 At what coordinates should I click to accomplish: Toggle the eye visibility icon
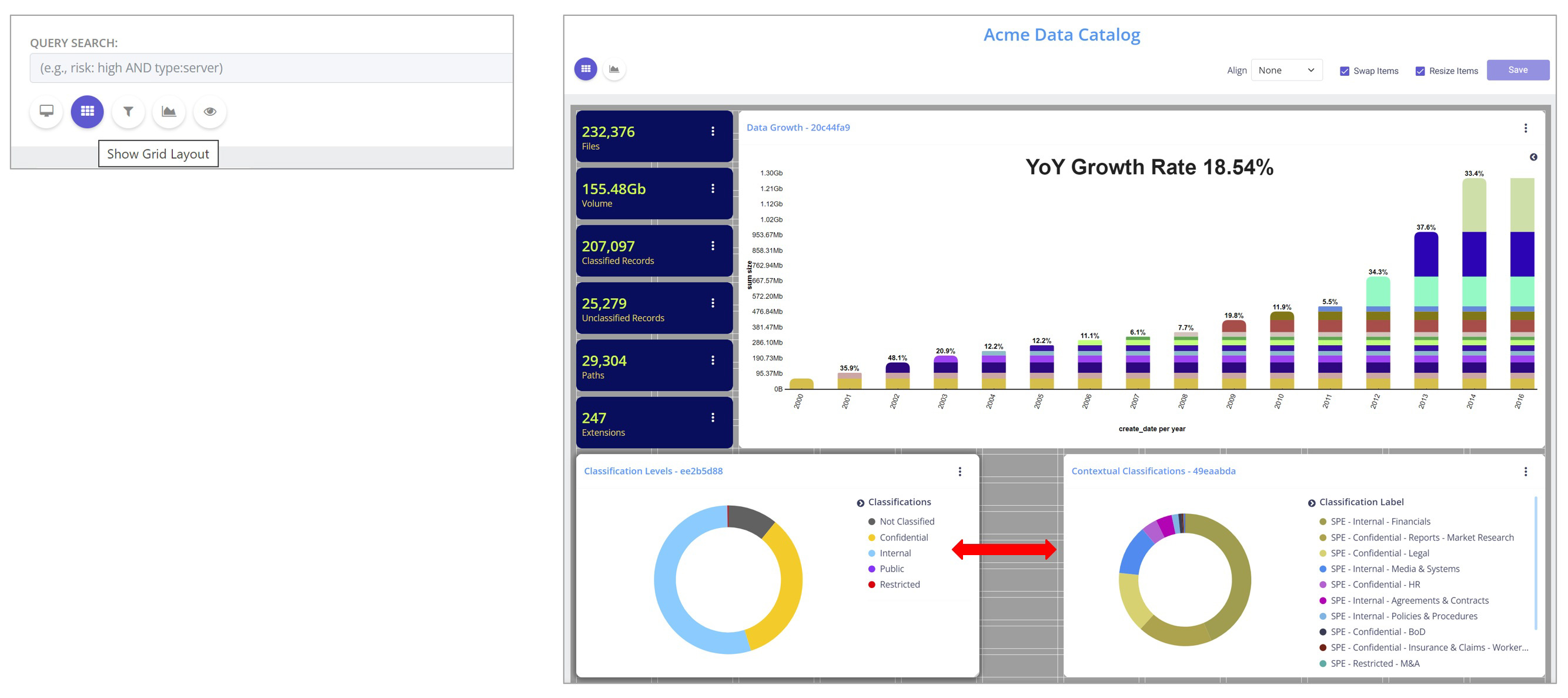coord(210,112)
